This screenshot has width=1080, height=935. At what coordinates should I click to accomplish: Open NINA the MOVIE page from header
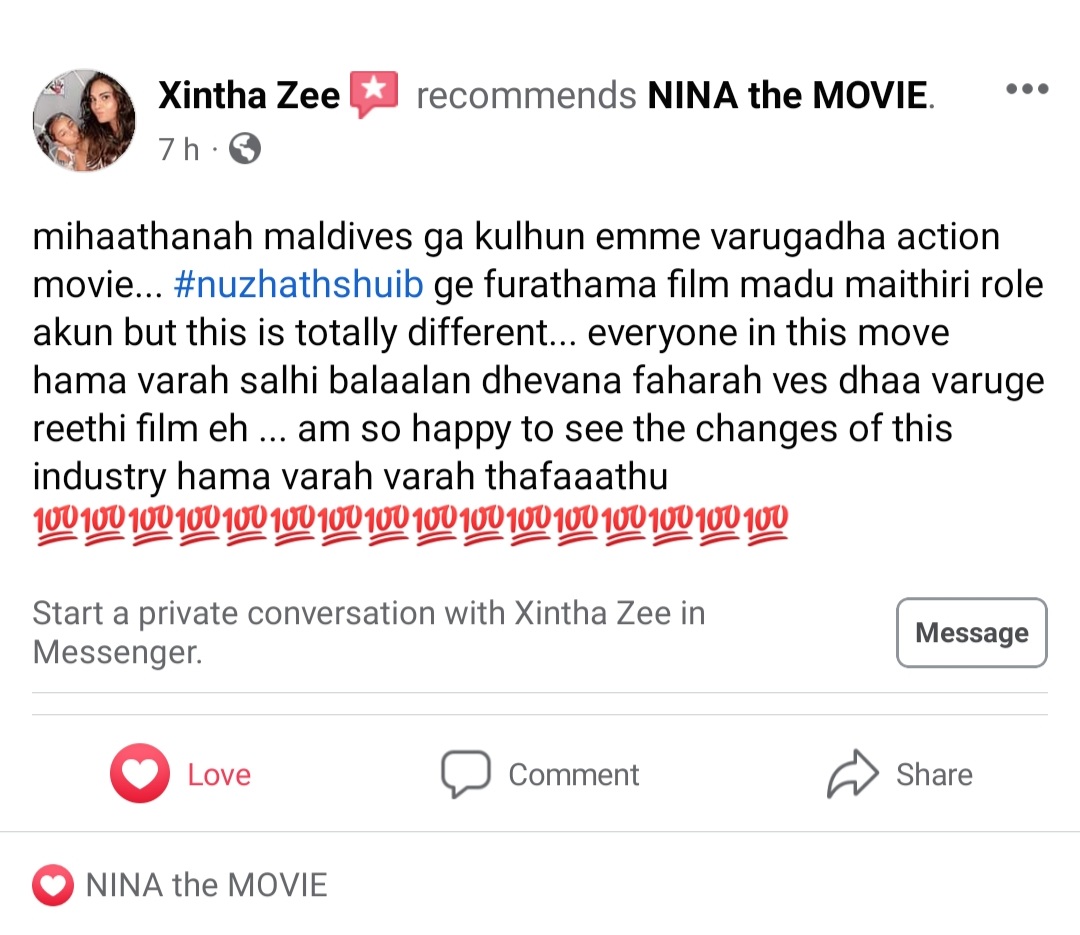click(x=789, y=96)
